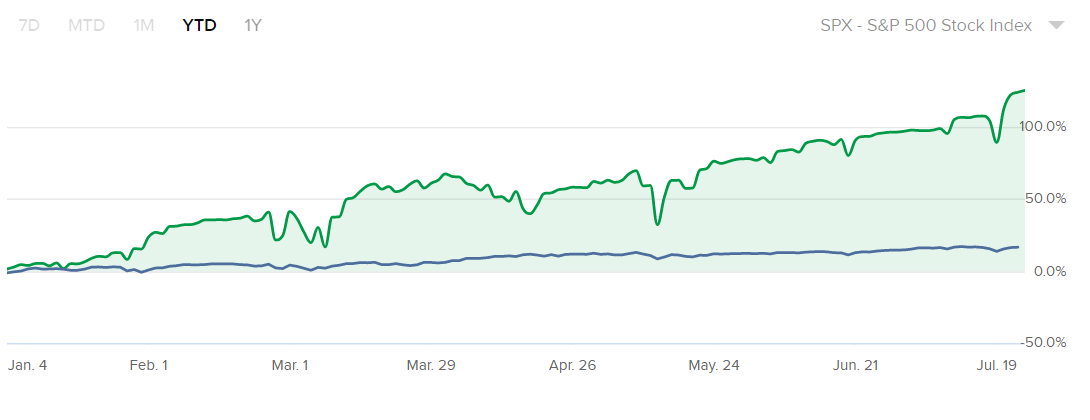Viewport: 1090px width, 420px height.
Task: Select the Mar. 1 axis date
Action: 290,366
